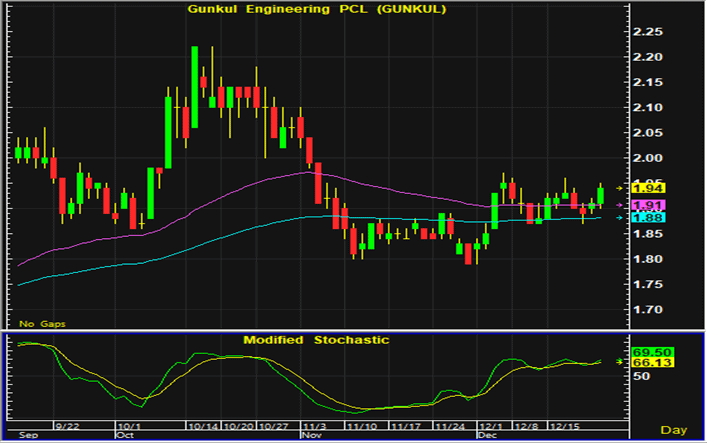707x443 pixels.
Task: Click the 2.25 level on price axis
Action: tap(650, 31)
